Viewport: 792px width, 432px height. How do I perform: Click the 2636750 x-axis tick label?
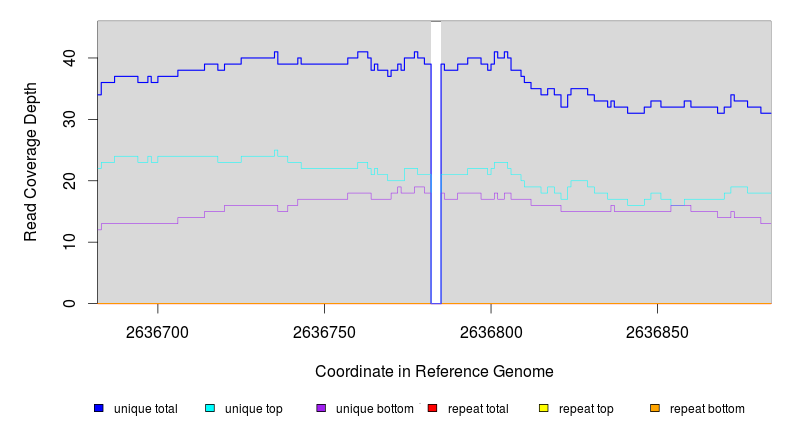coord(324,332)
